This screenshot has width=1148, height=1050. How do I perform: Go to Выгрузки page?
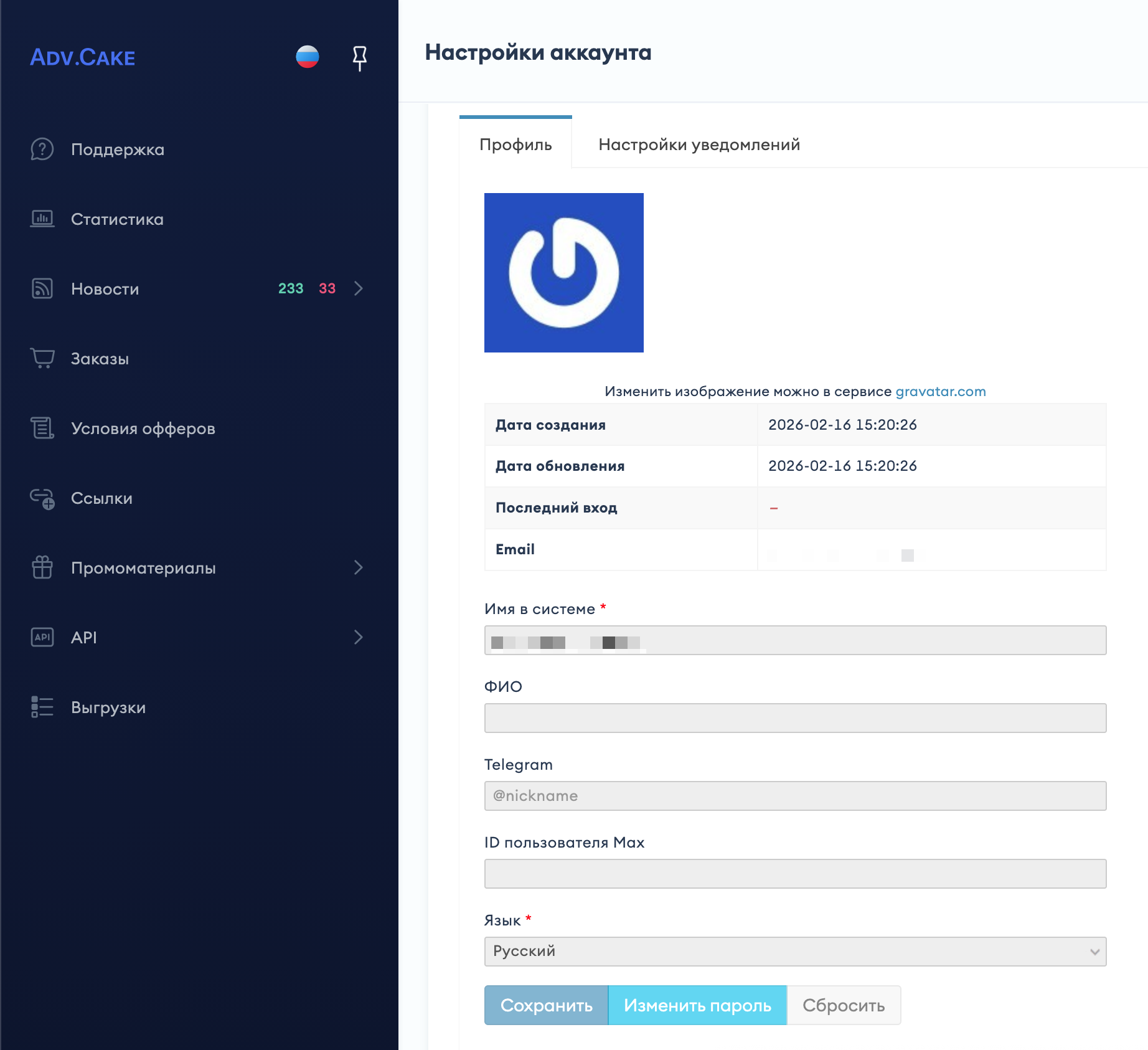108,707
